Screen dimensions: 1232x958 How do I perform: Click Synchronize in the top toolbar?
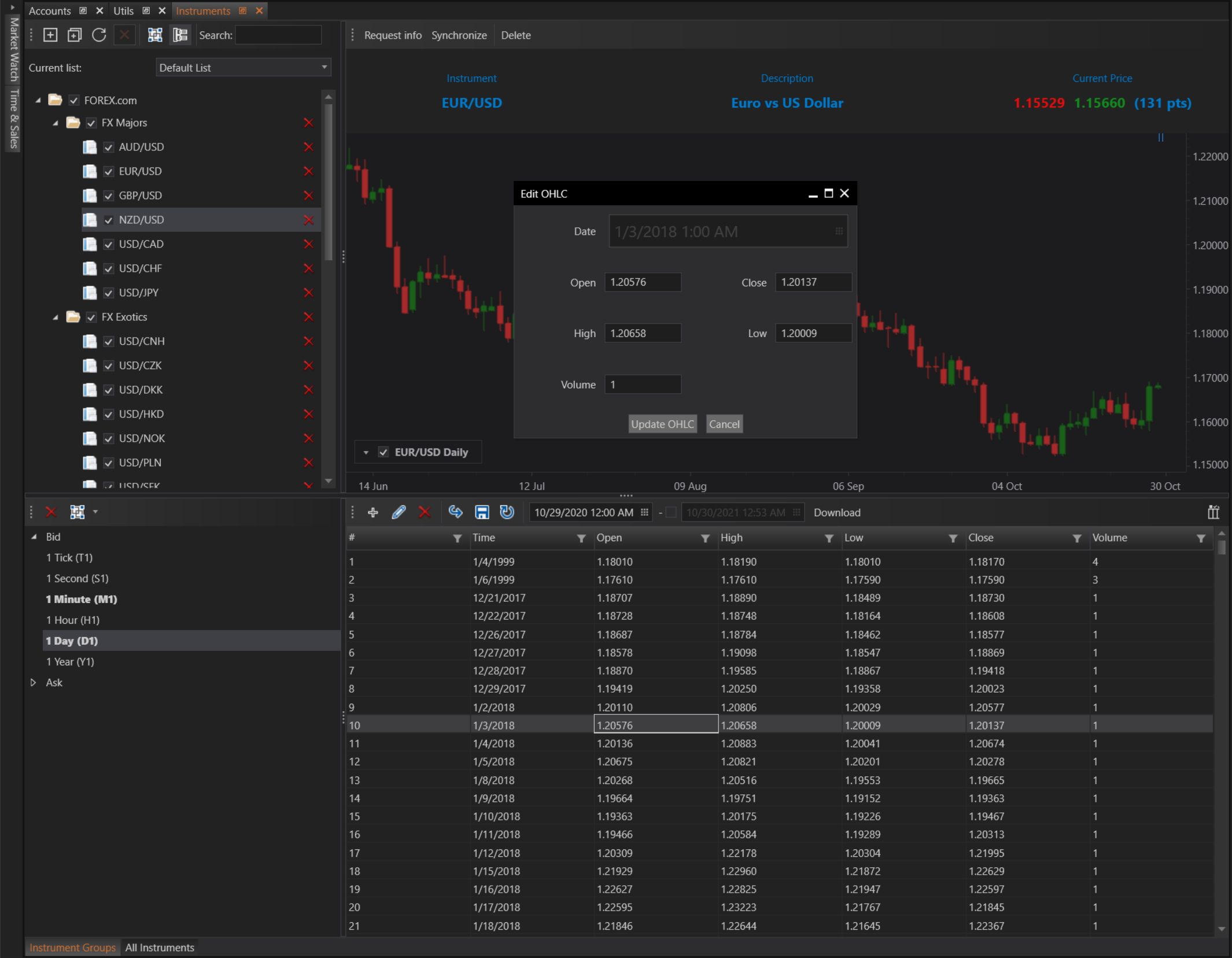[x=459, y=35]
